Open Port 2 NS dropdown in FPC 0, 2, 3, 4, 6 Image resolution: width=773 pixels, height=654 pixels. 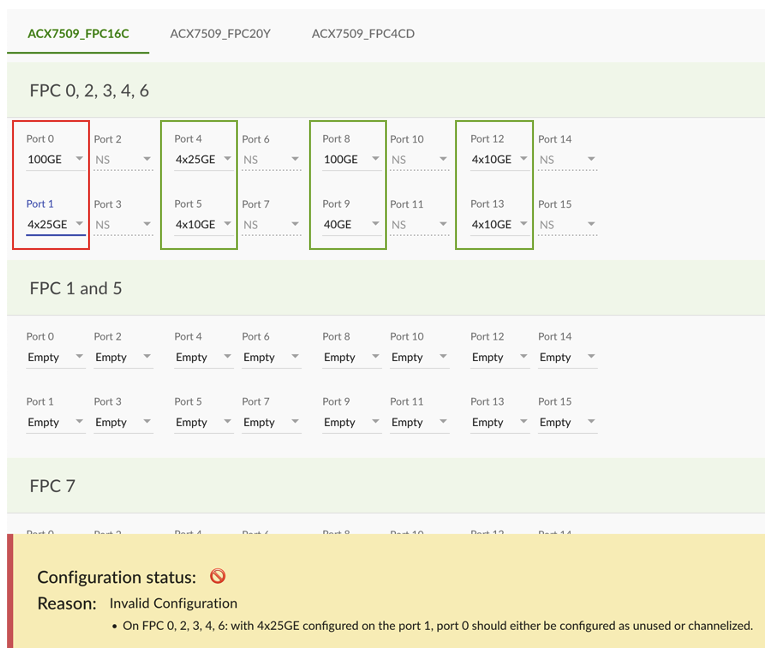[x=123, y=160]
